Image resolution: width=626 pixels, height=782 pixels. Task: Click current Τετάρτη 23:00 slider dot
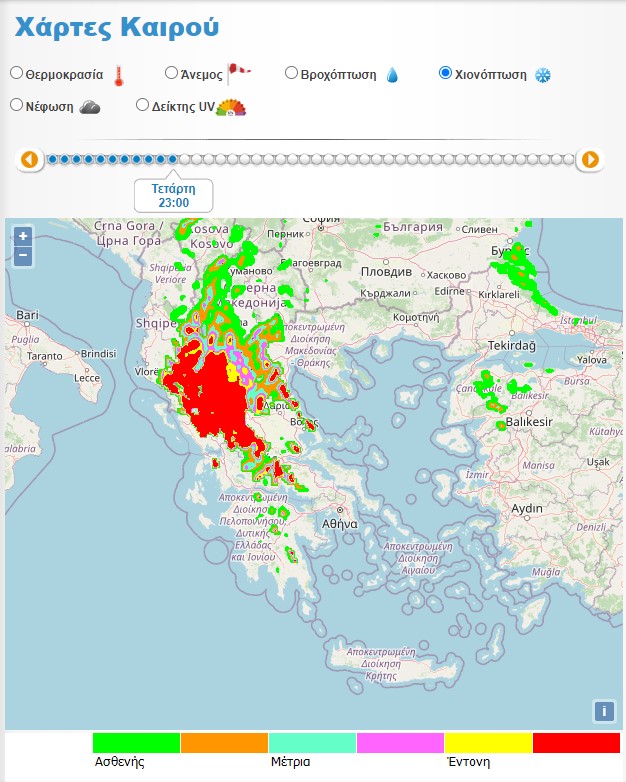click(173, 160)
